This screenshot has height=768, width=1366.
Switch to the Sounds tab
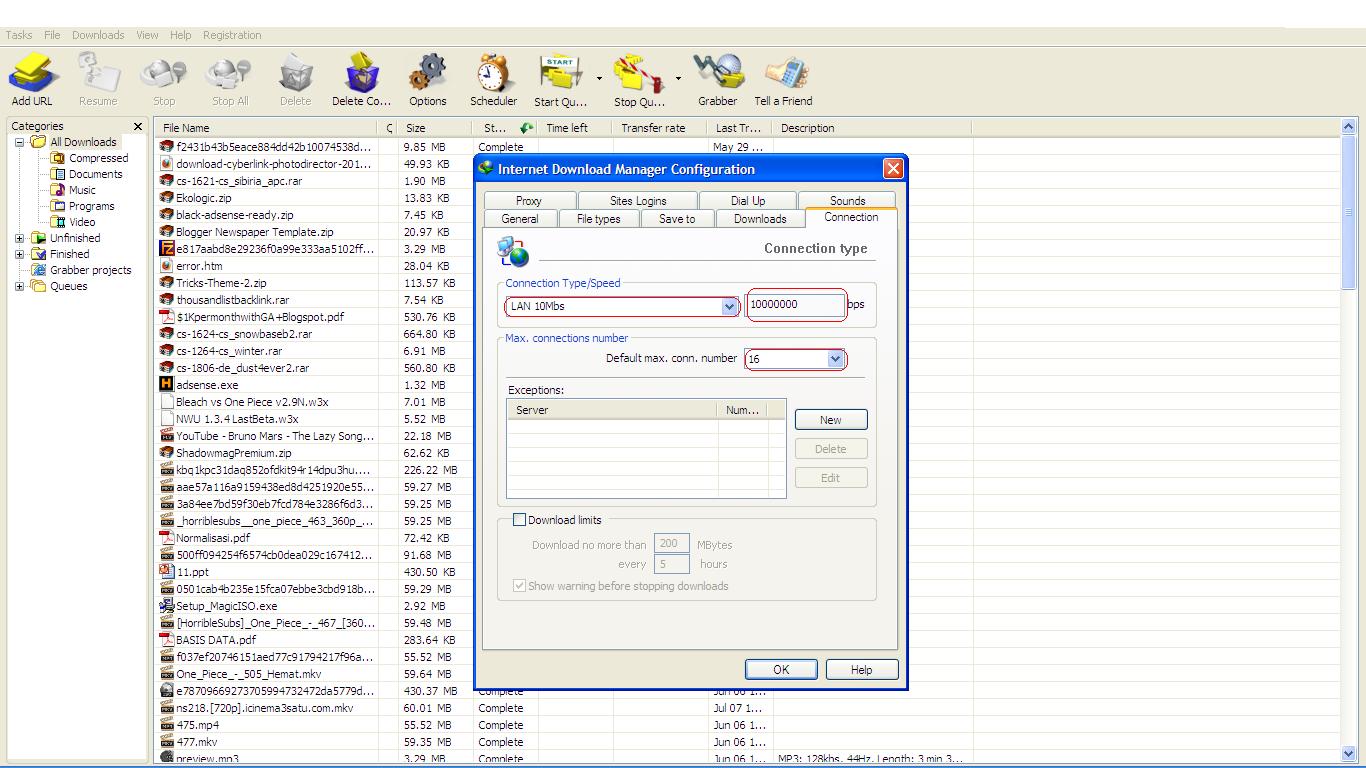point(848,200)
